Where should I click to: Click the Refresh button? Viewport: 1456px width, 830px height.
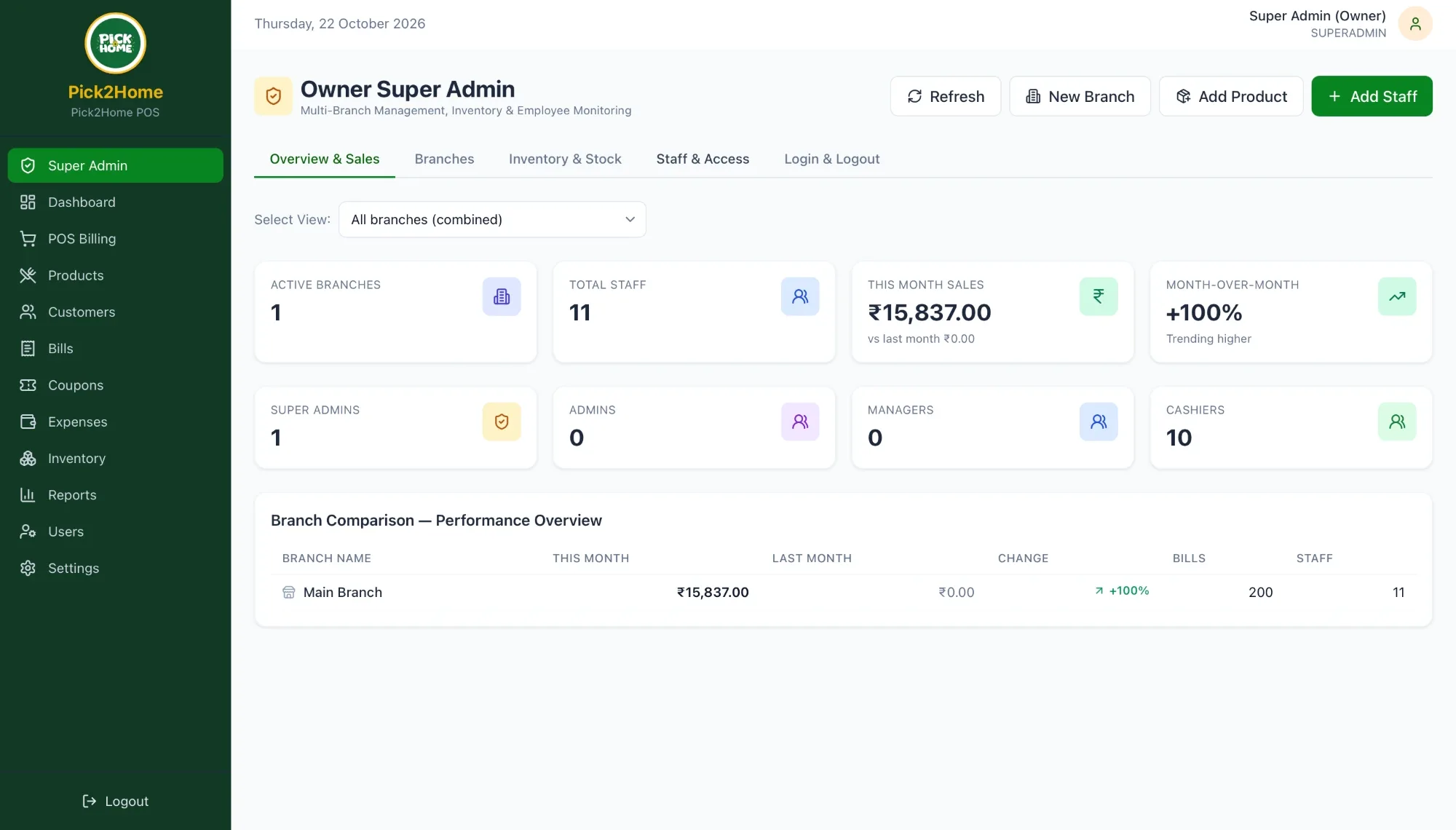pyautogui.click(x=946, y=96)
